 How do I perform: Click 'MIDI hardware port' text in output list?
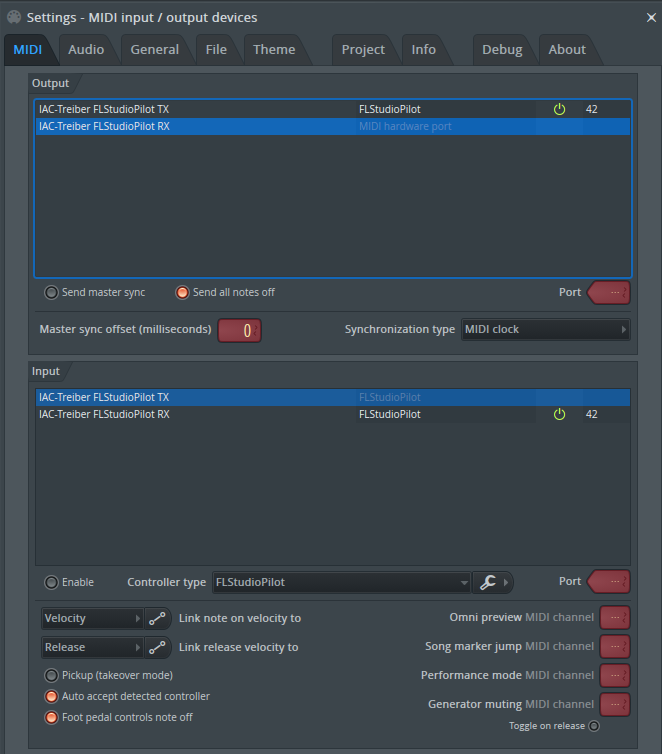point(405,126)
